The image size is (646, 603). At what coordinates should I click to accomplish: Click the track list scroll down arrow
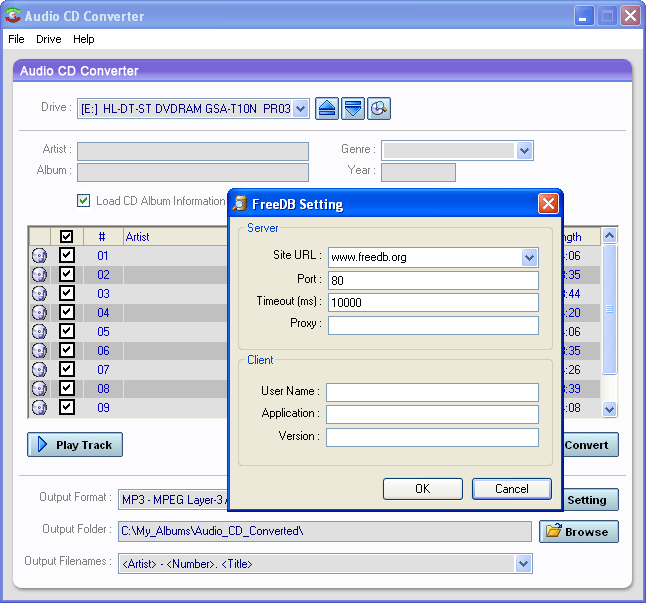click(x=609, y=409)
